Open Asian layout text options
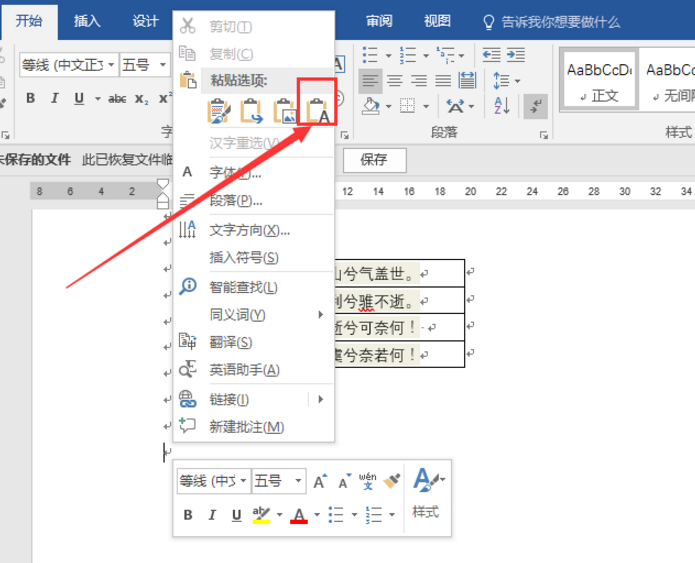 click(460, 106)
